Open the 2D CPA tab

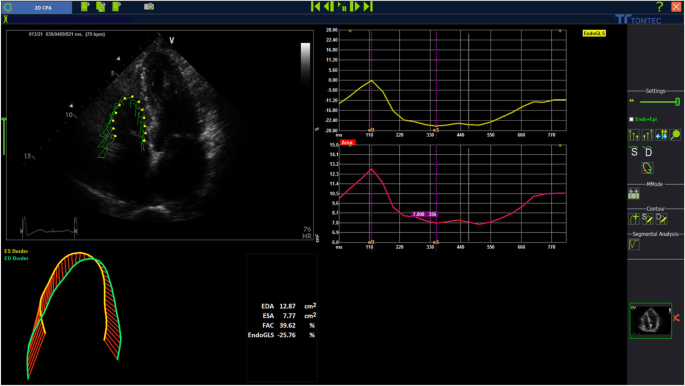(43, 7)
